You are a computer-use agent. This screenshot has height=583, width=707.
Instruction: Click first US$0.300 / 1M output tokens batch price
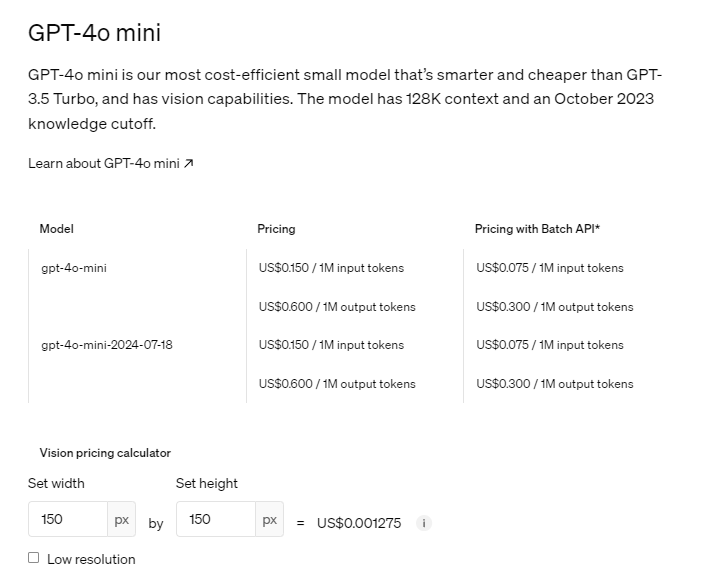point(555,307)
